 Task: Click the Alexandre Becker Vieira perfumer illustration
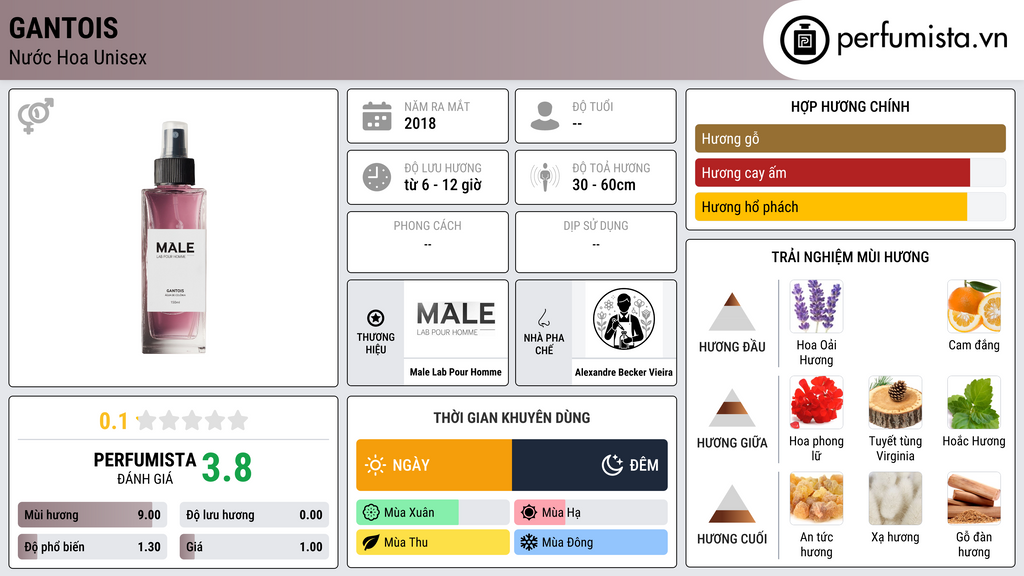pyautogui.click(x=624, y=319)
